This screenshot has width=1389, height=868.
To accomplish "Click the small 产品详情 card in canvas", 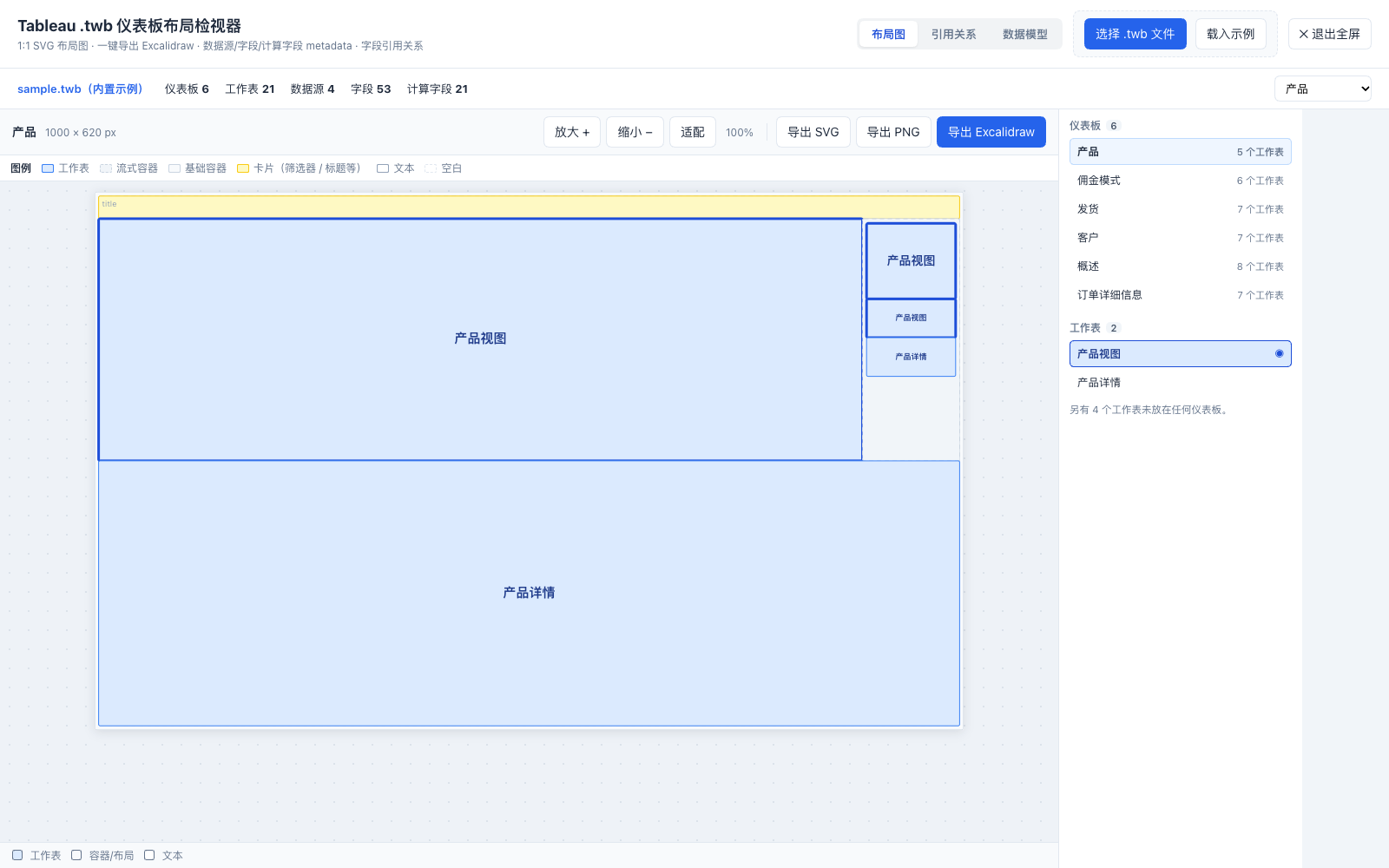I will [911, 357].
